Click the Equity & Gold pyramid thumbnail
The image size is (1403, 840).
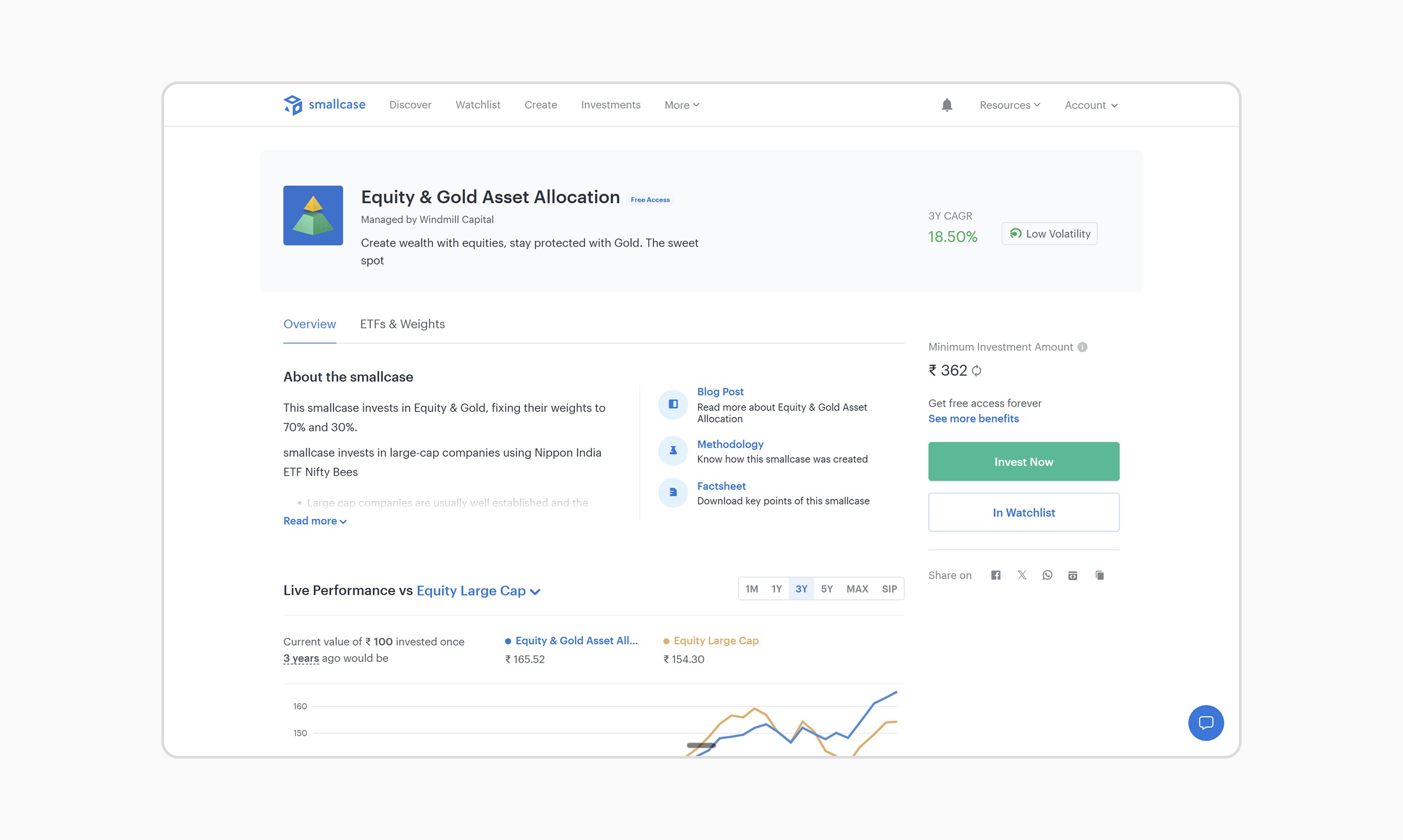point(313,215)
